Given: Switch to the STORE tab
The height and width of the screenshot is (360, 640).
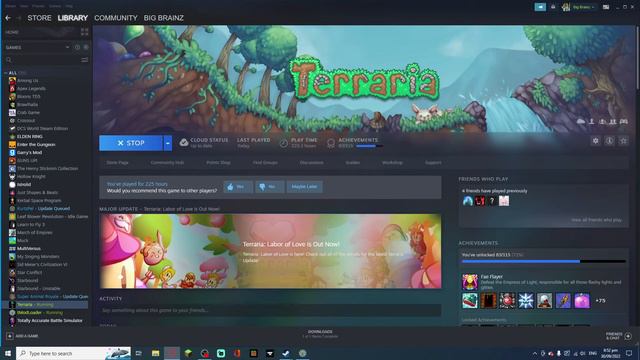Looking at the screenshot, I should point(39,18).
